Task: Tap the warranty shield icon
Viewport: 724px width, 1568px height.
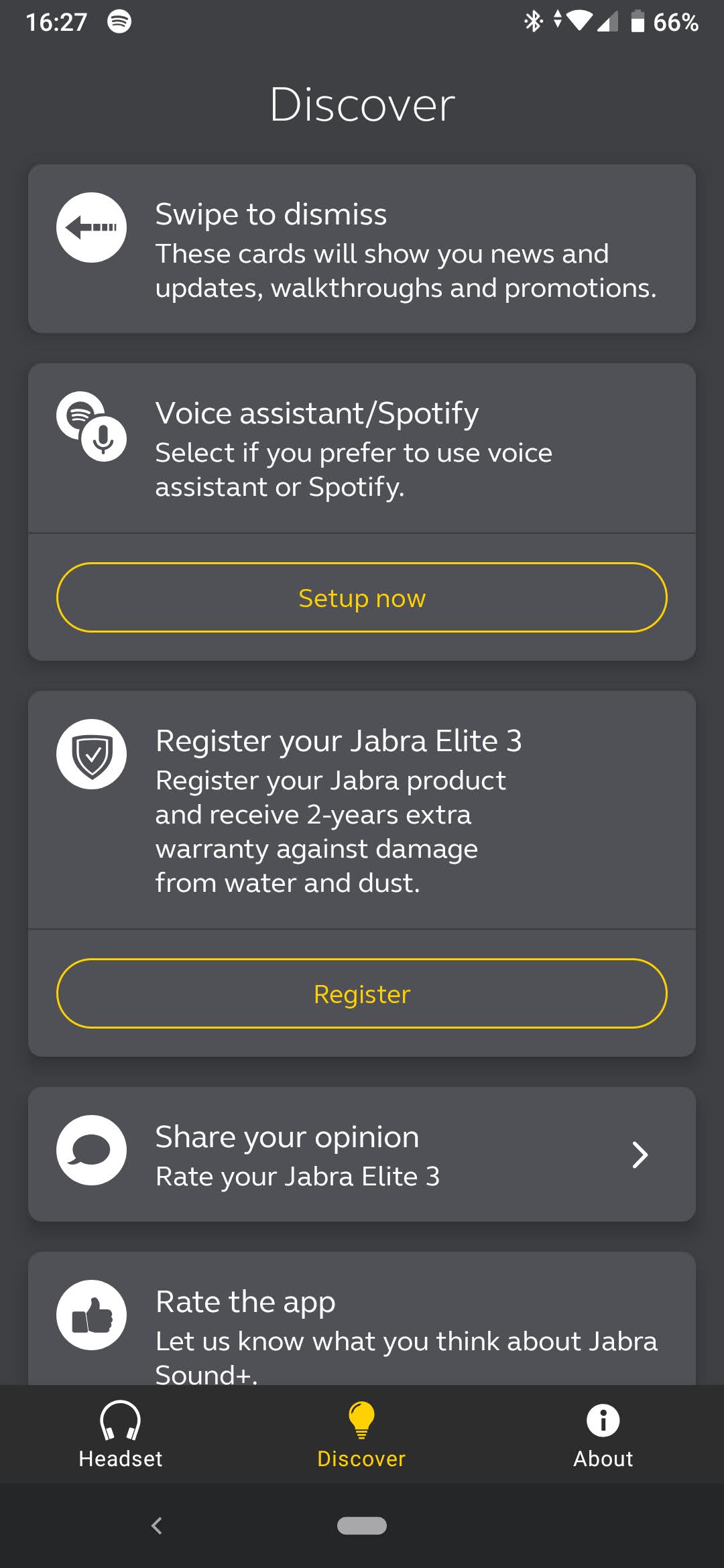Action: [x=91, y=754]
